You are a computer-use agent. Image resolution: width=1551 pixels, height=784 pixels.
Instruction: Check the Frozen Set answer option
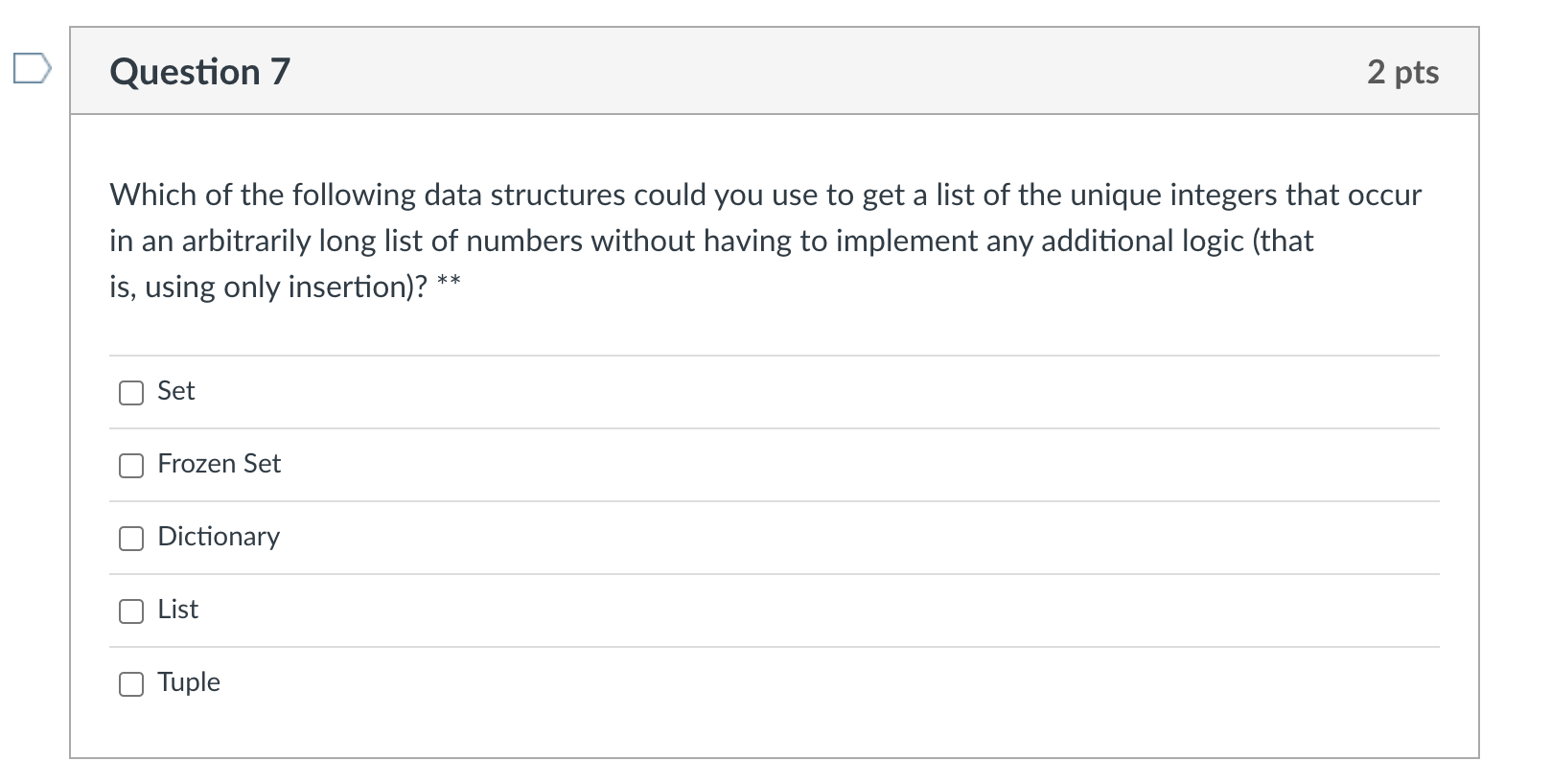click(130, 466)
